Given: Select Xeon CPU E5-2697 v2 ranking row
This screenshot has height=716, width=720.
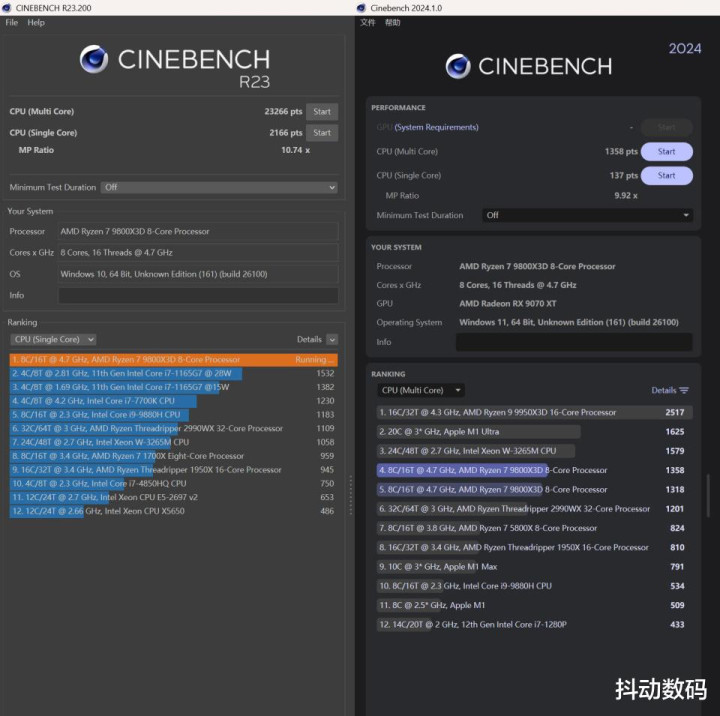Looking at the screenshot, I should [x=174, y=497].
